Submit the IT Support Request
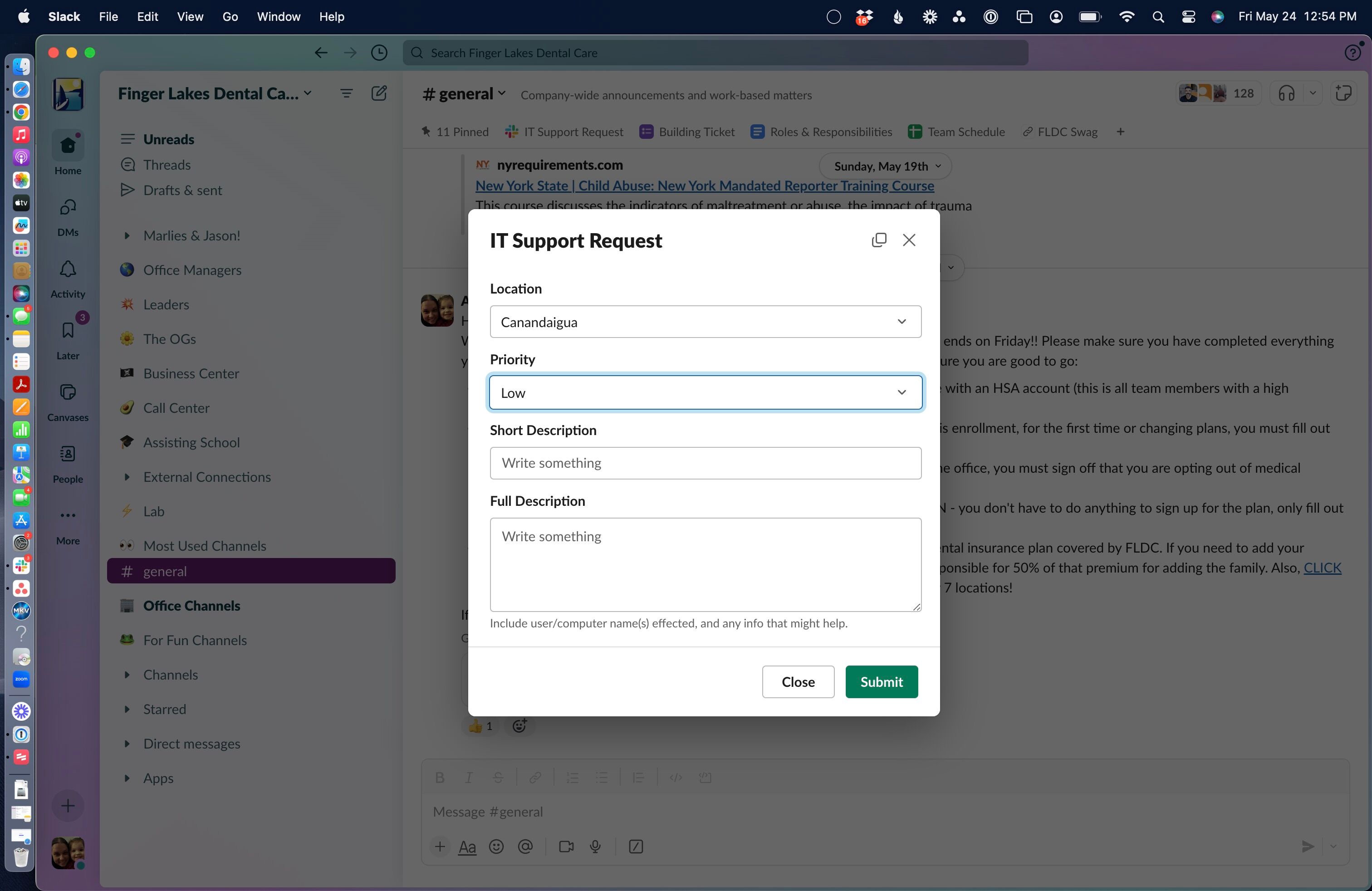This screenshot has width=1372, height=891. click(x=881, y=682)
